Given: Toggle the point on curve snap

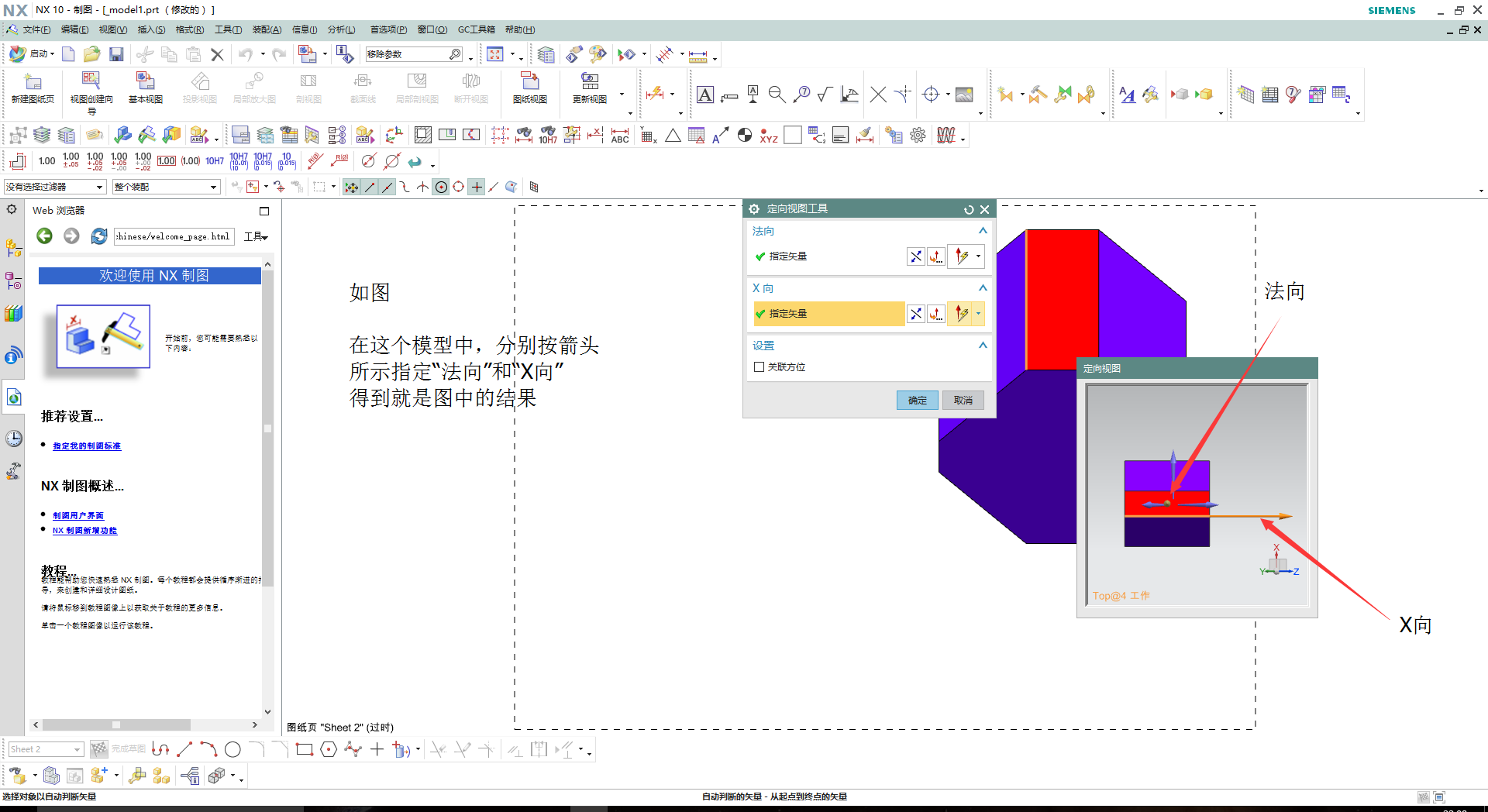Looking at the screenshot, I should (494, 187).
